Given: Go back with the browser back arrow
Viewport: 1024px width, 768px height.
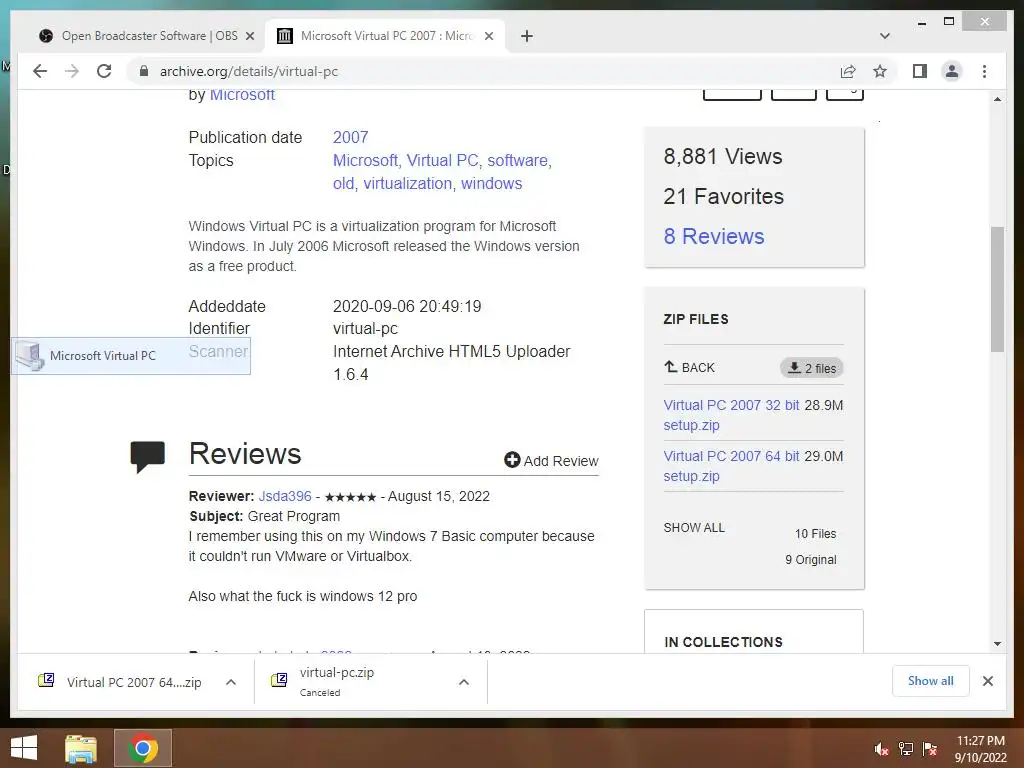Looking at the screenshot, I should pos(40,71).
